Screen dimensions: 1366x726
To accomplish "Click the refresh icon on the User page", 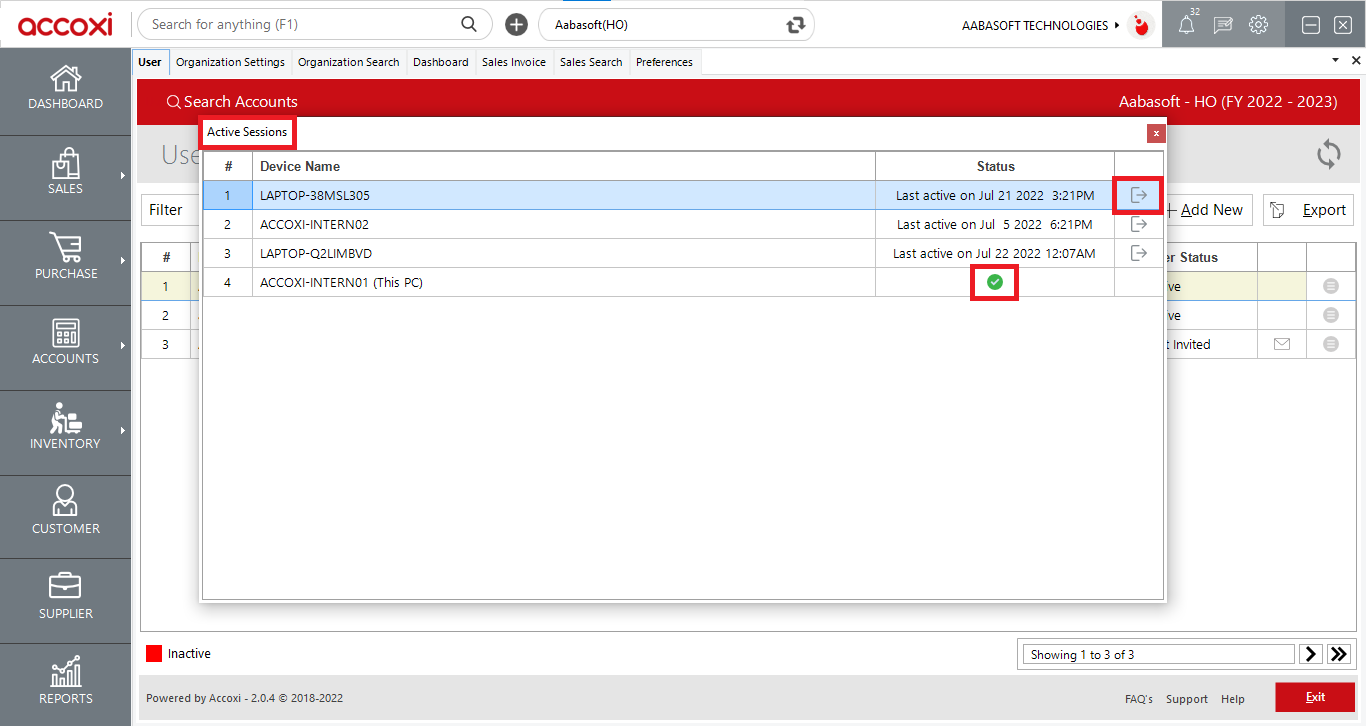I will [1329, 154].
